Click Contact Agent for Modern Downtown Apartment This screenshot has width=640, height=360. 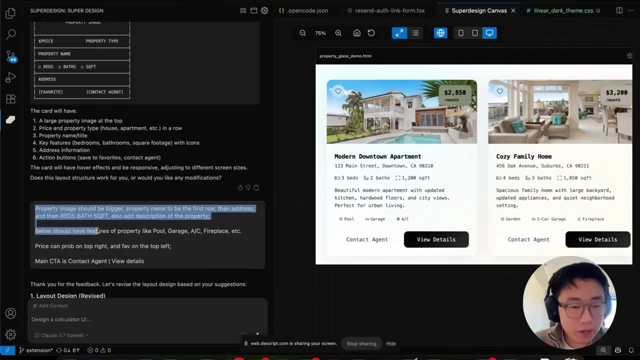(367, 240)
